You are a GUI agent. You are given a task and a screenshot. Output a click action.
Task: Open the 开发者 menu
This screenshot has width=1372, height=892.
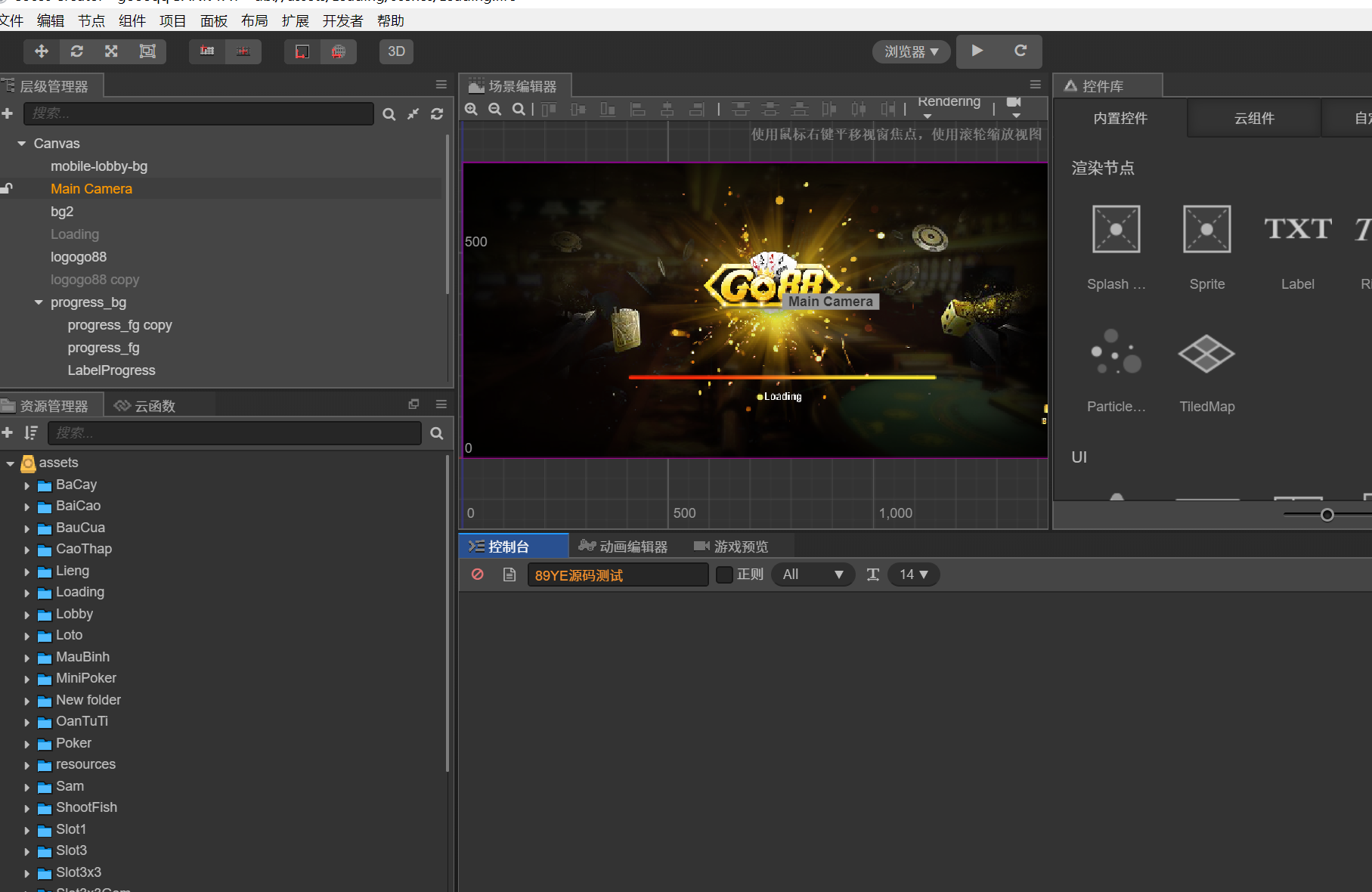click(343, 21)
